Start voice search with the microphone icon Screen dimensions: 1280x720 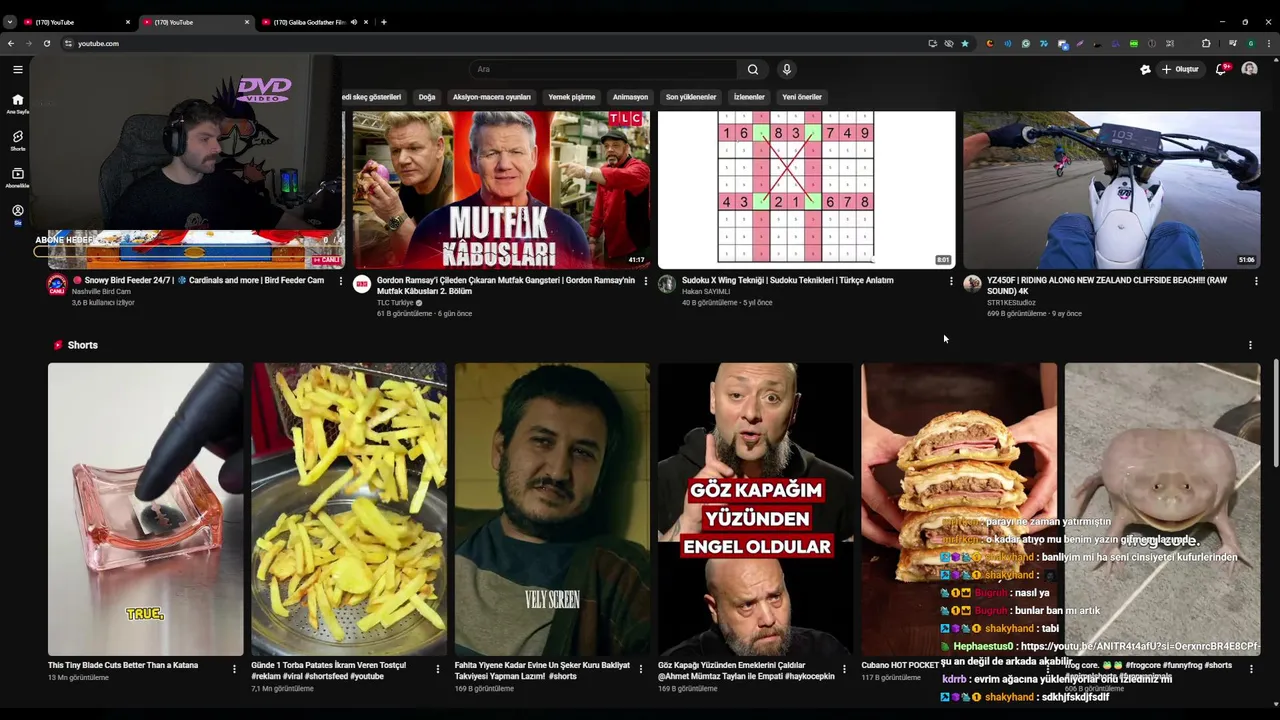pos(787,69)
